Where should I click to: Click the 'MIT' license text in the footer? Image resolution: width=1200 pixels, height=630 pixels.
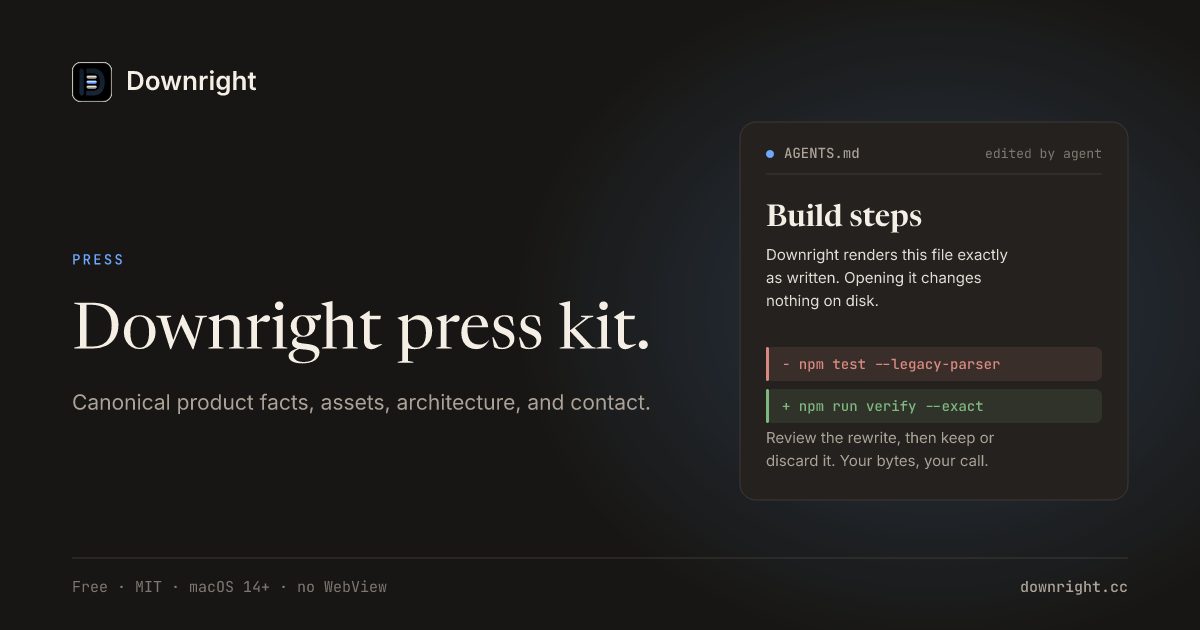point(148,587)
